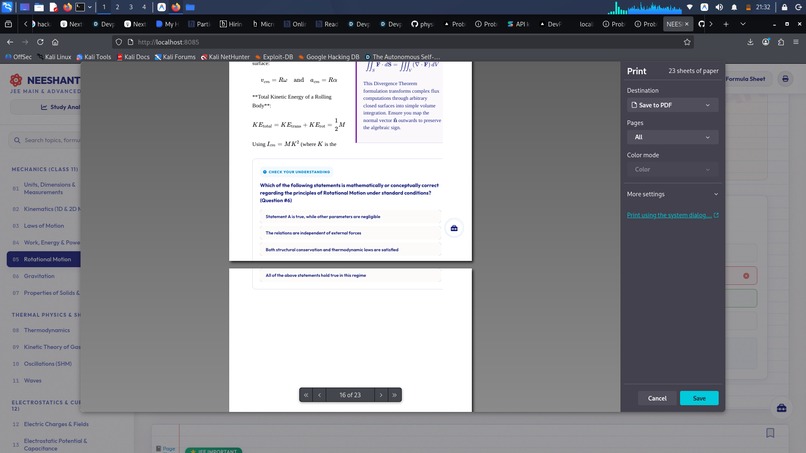Go to next page in print preview
806x453 pixels.
381,395
